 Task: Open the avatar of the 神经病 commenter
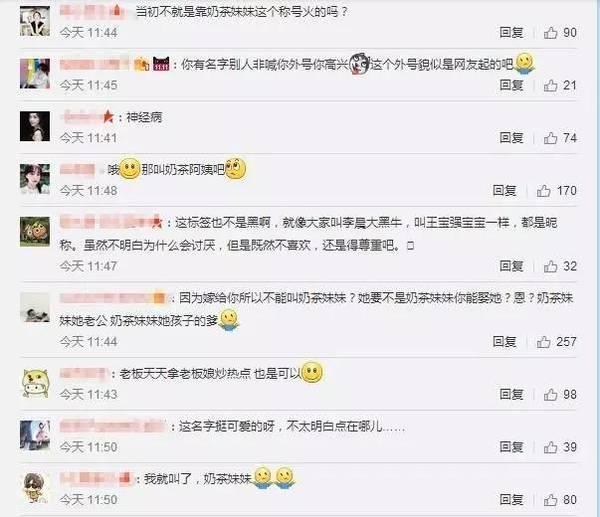pyautogui.click(x=35, y=126)
